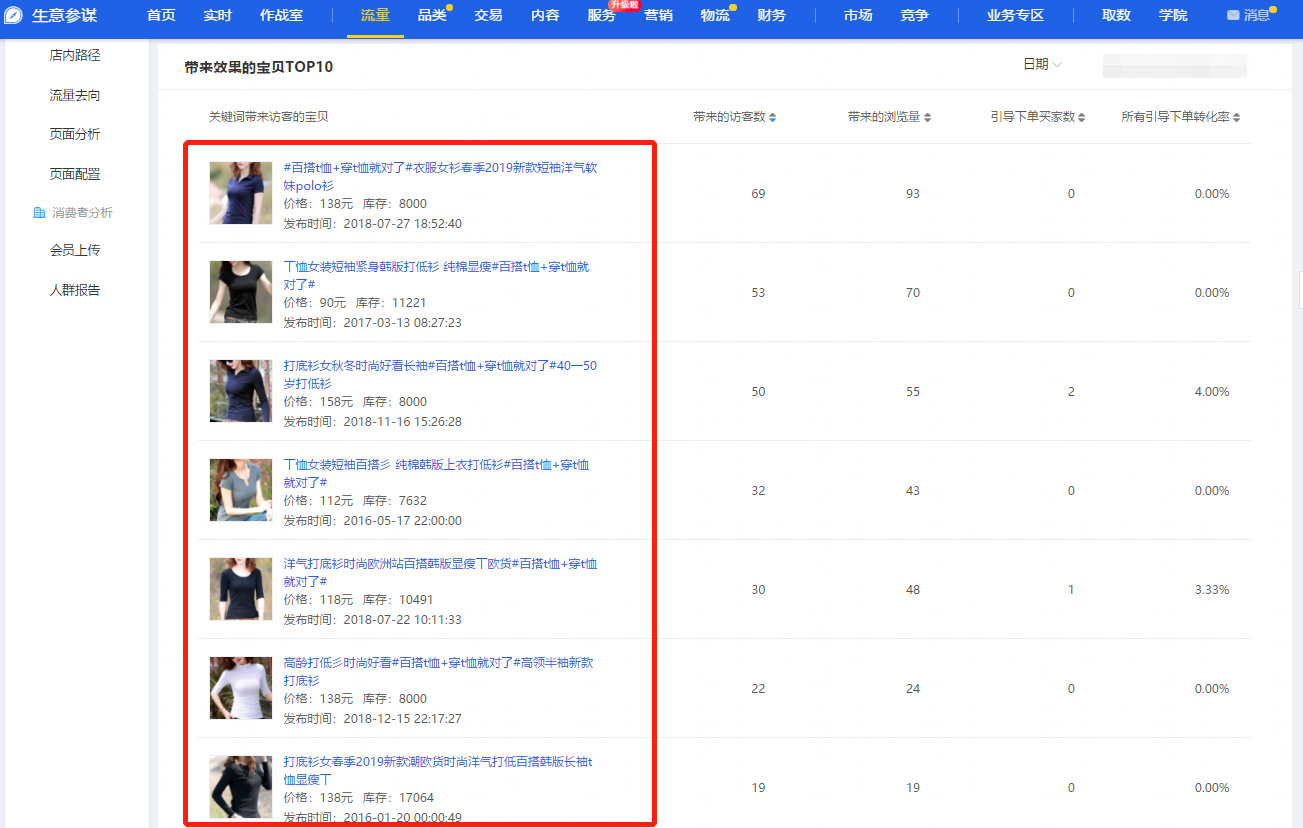This screenshot has width=1303, height=828.
Task: Open the 日期 dropdown
Action: click(x=1042, y=64)
